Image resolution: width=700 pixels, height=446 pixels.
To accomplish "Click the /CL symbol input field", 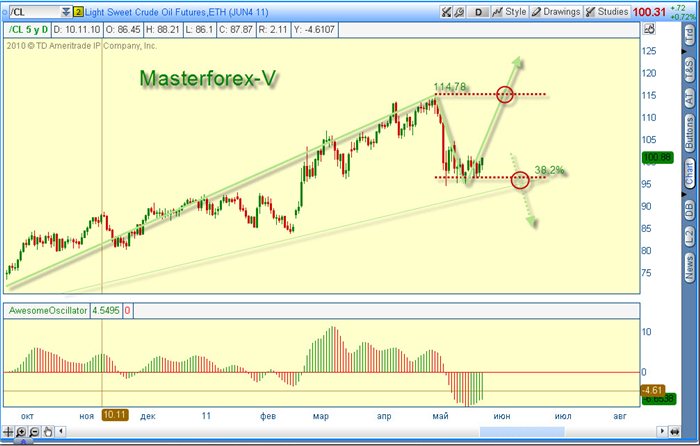I will pos(35,12).
